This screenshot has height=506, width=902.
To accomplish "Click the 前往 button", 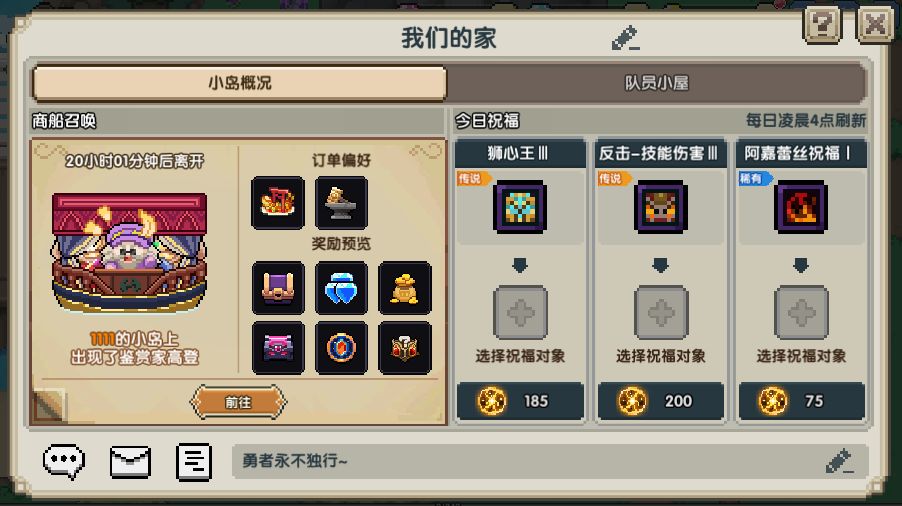I will tap(238, 402).
